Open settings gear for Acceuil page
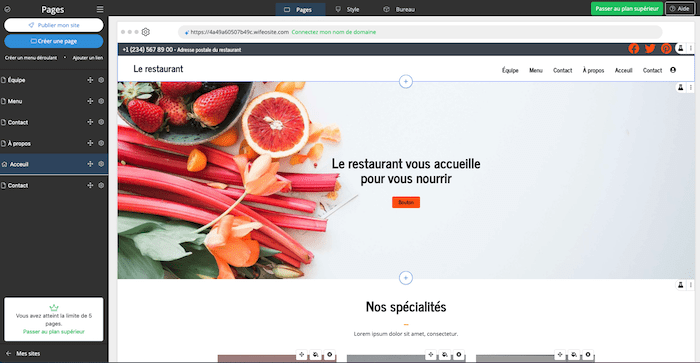Screen dimensions: 700x363 coord(101,164)
